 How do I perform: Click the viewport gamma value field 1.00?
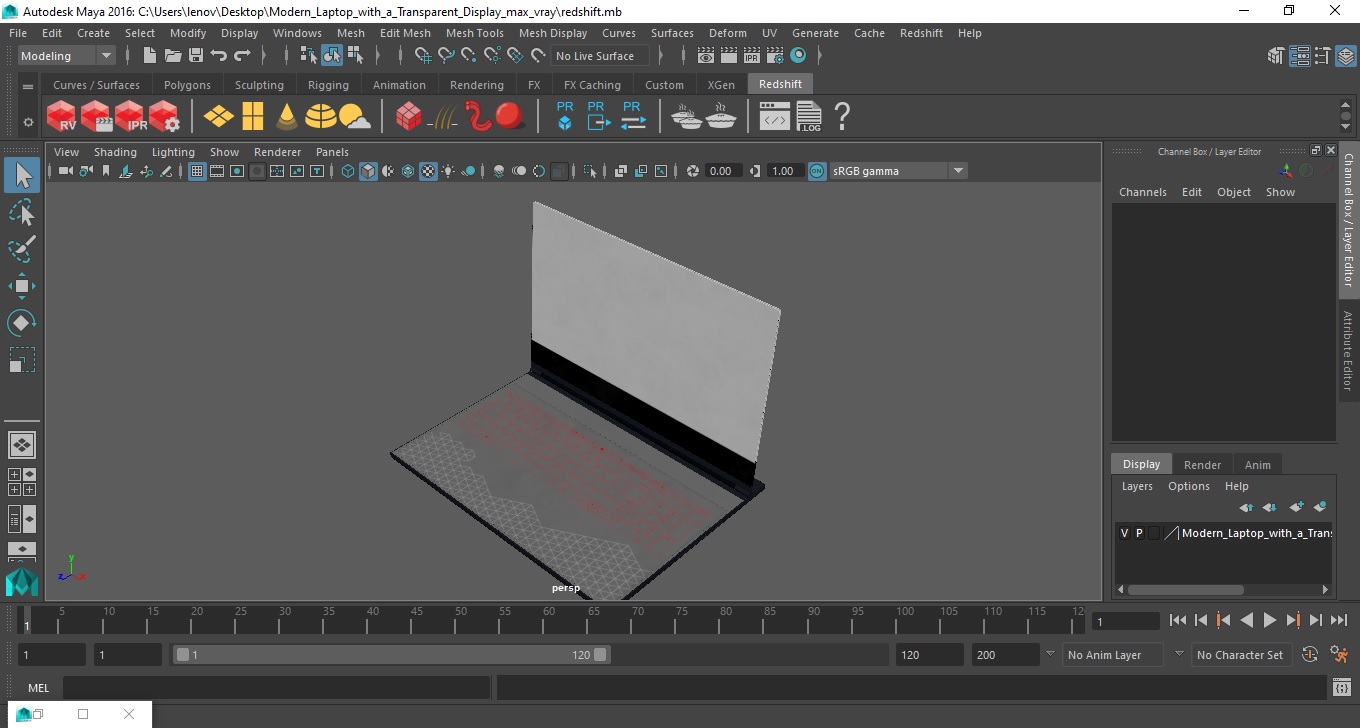click(783, 171)
